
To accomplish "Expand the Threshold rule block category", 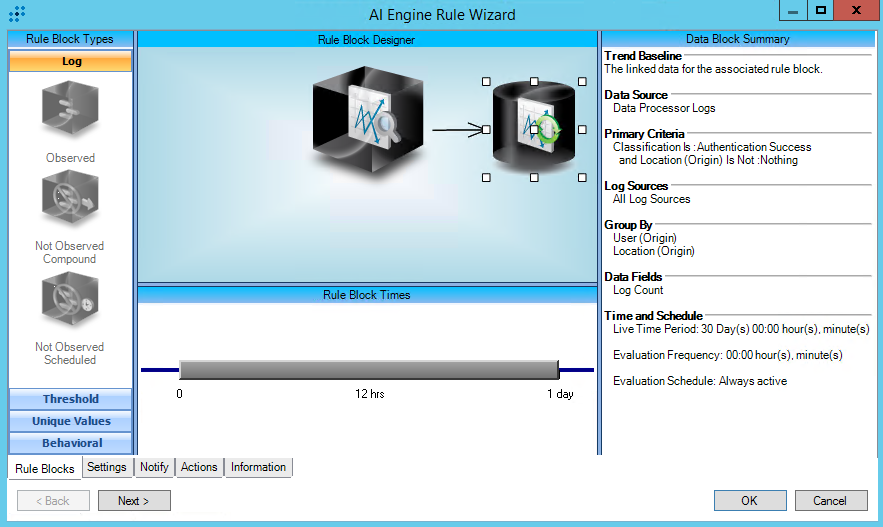I will [x=70, y=399].
